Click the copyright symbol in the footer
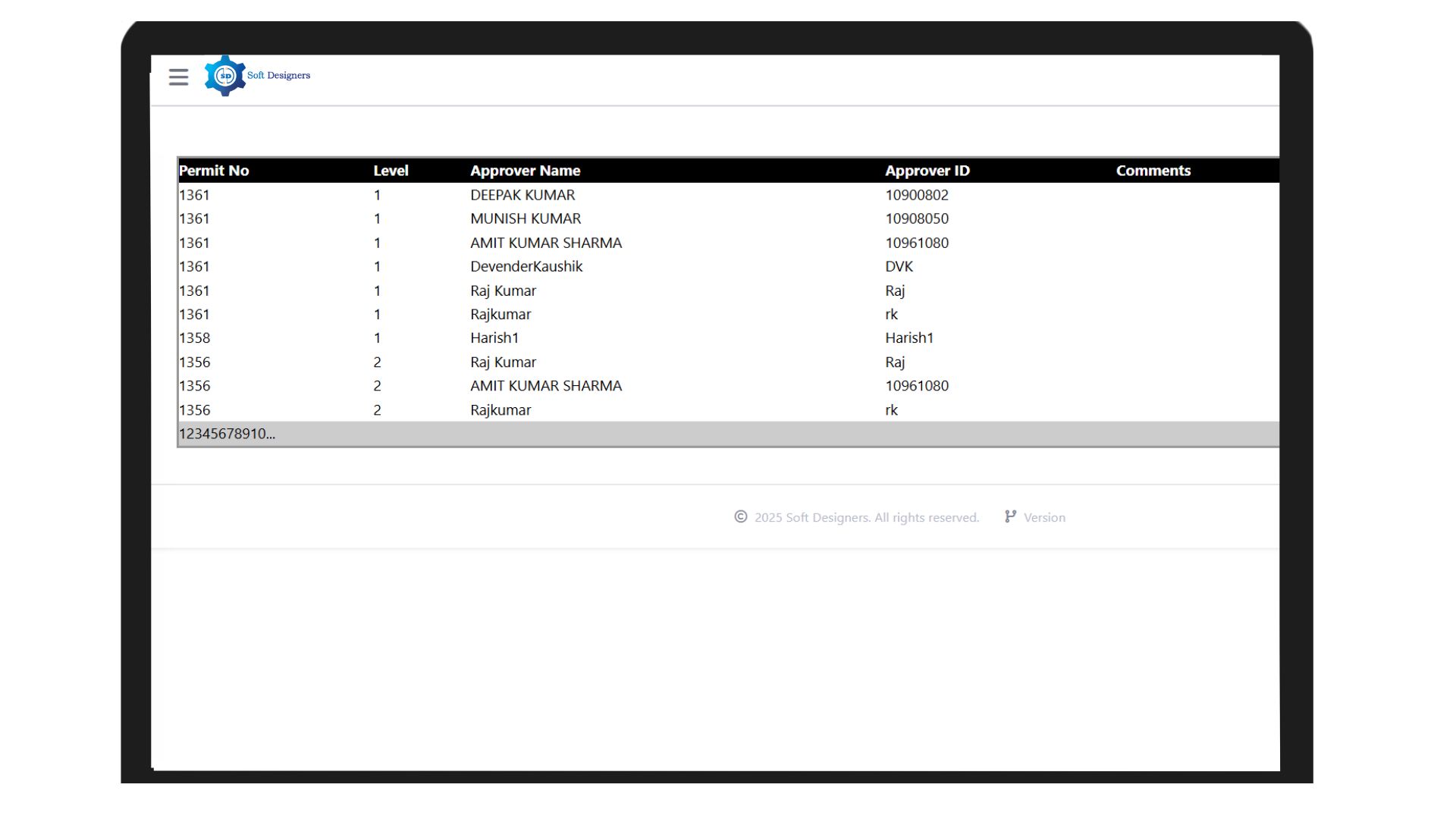 click(739, 516)
